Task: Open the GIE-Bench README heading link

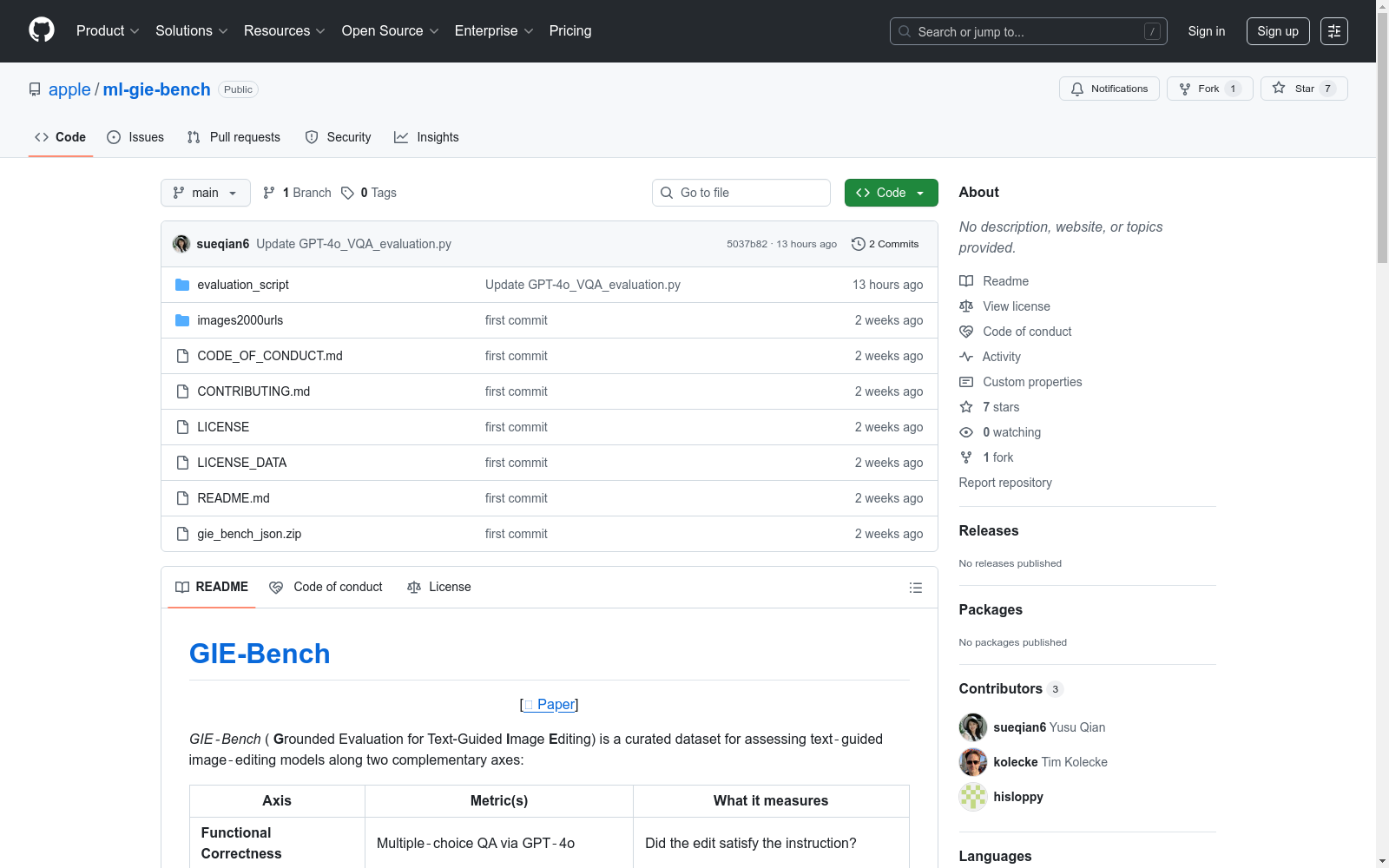Action: tap(260, 654)
